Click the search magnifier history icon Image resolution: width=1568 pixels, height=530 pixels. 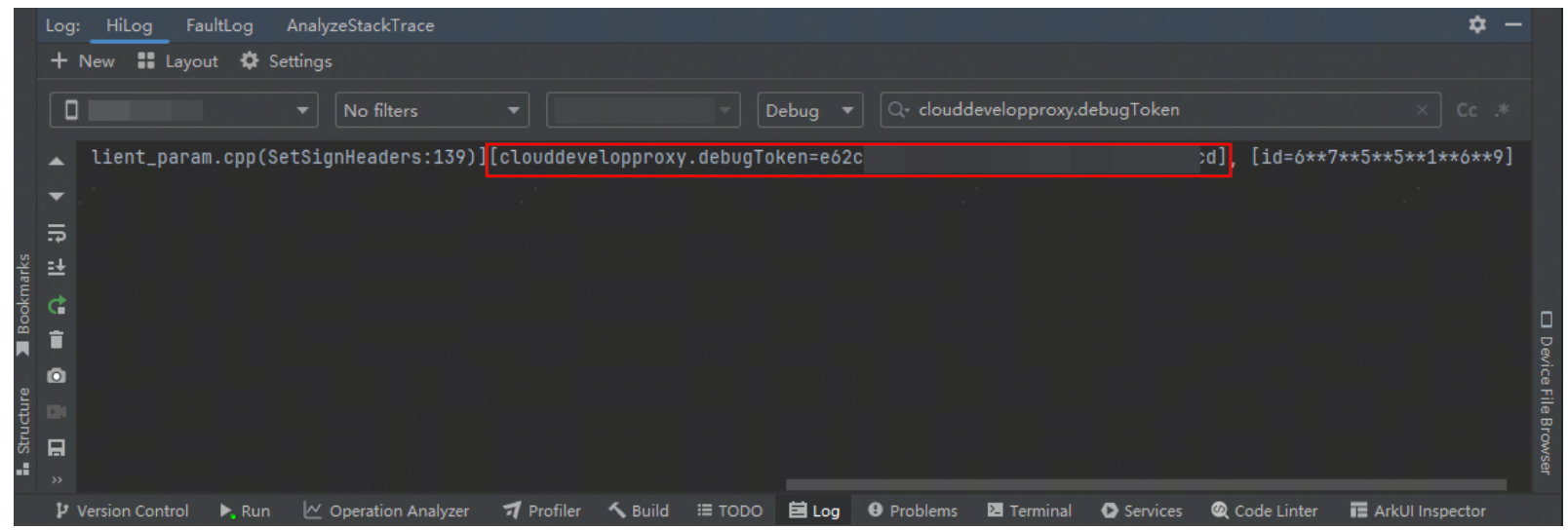pyautogui.click(x=899, y=110)
